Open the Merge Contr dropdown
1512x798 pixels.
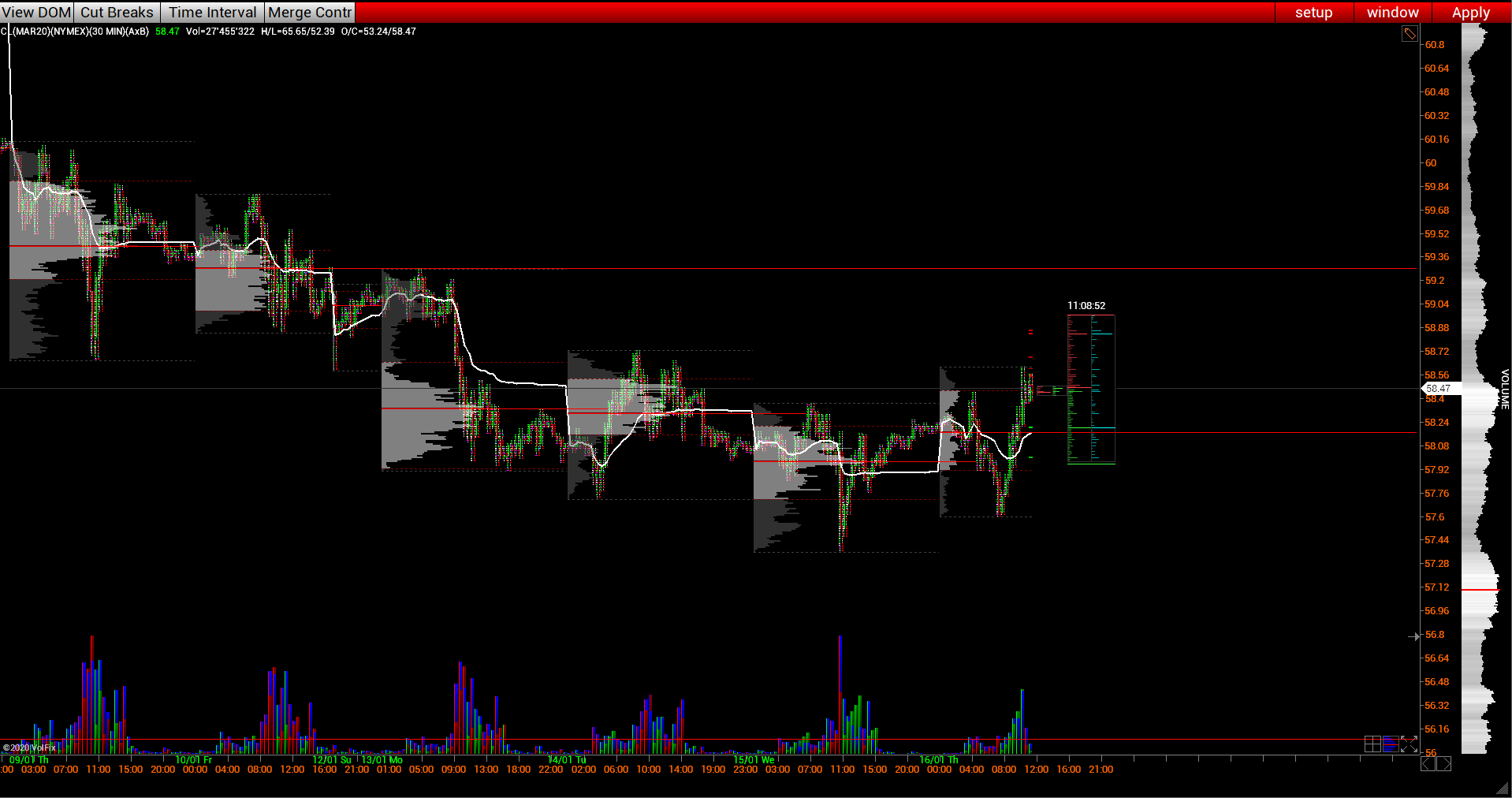(x=309, y=12)
